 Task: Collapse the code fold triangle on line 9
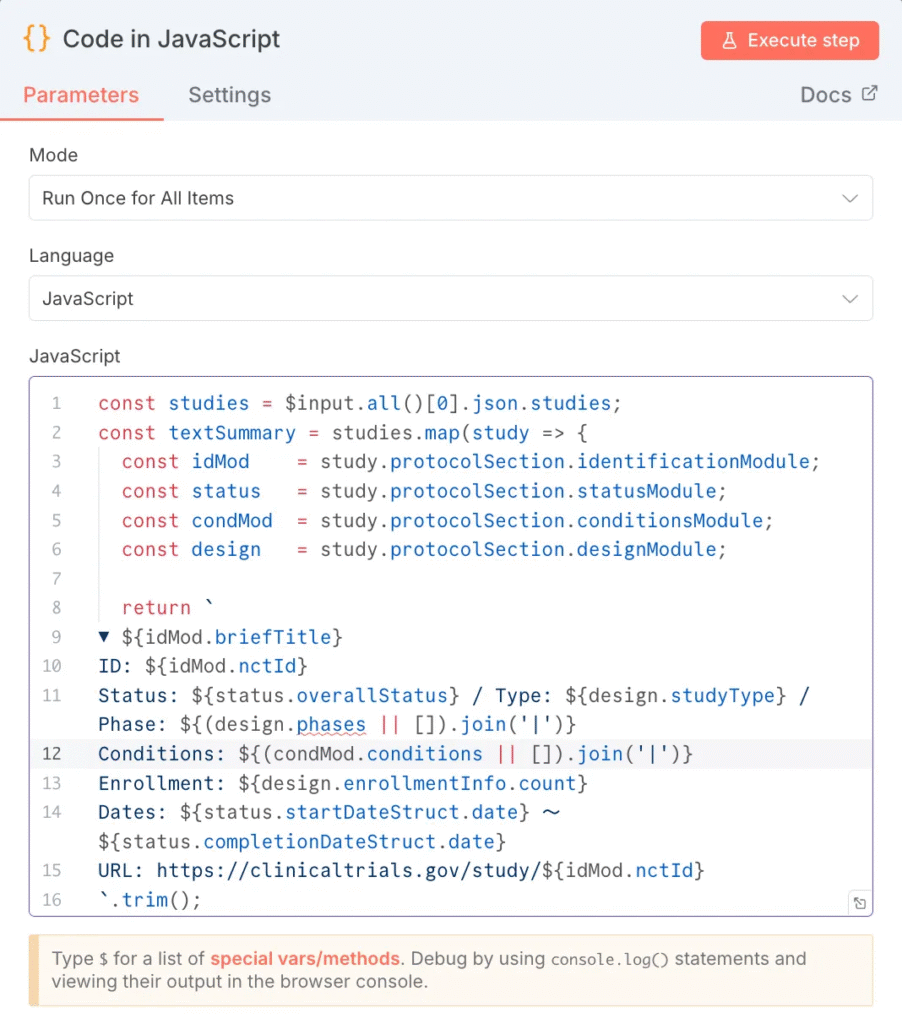[104, 636]
